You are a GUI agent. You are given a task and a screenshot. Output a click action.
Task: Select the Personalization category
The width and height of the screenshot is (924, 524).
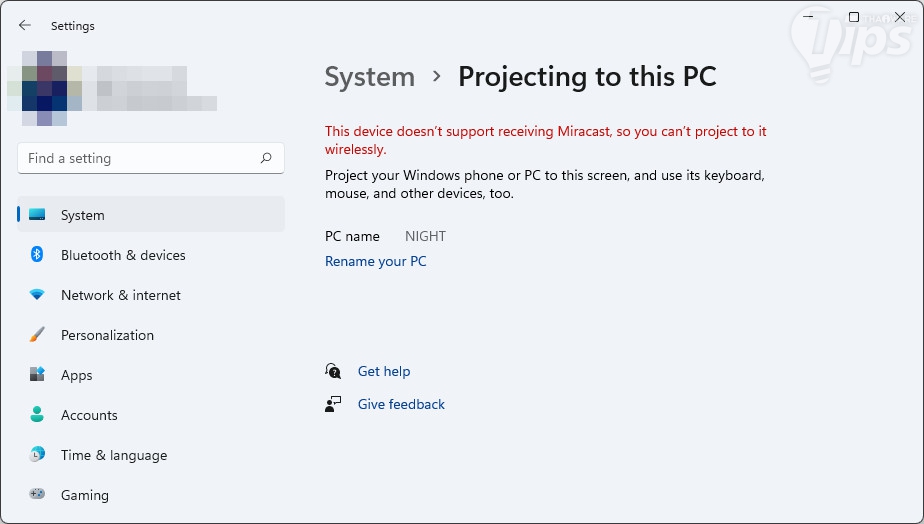(x=107, y=335)
